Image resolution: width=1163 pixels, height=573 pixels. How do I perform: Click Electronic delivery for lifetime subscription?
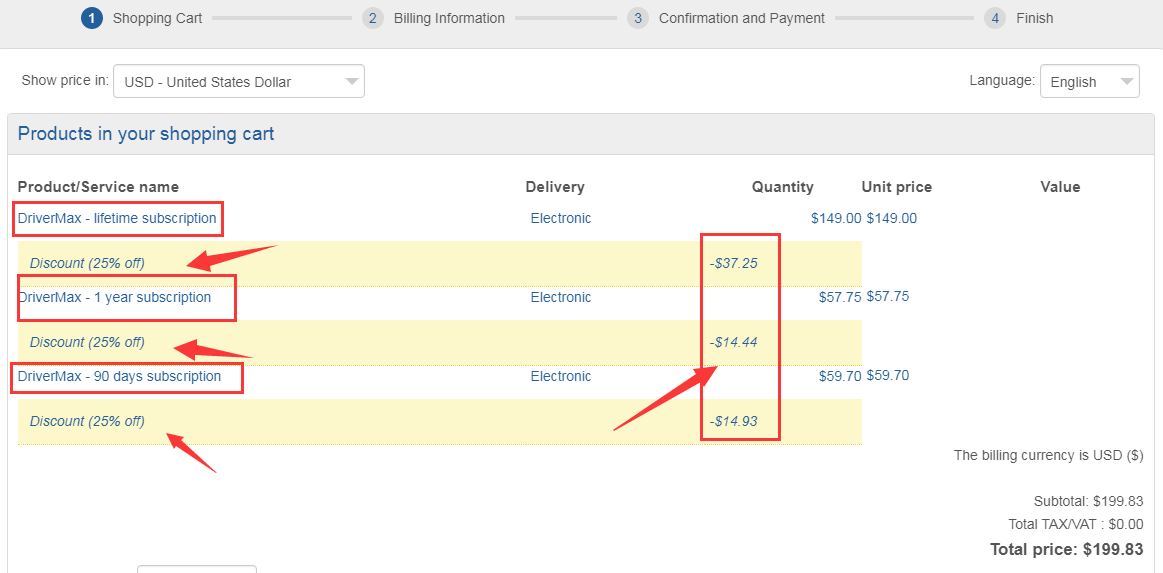coord(561,218)
